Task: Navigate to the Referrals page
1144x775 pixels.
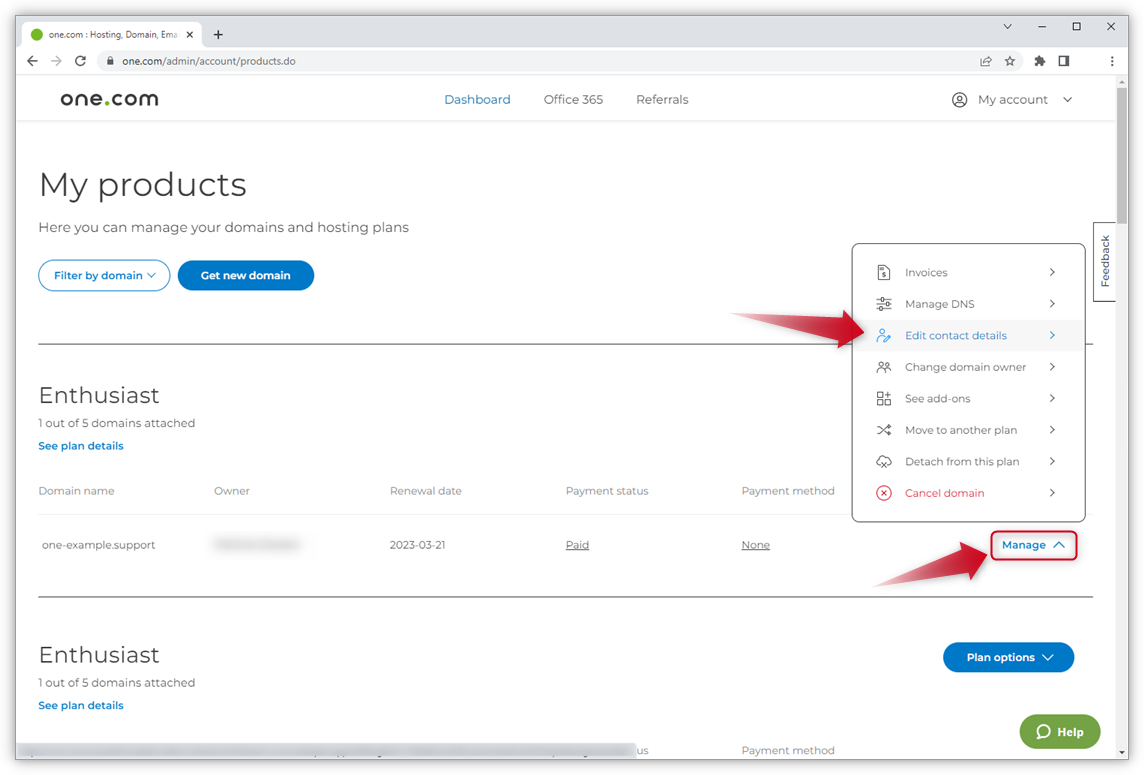Action: click(x=662, y=99)
